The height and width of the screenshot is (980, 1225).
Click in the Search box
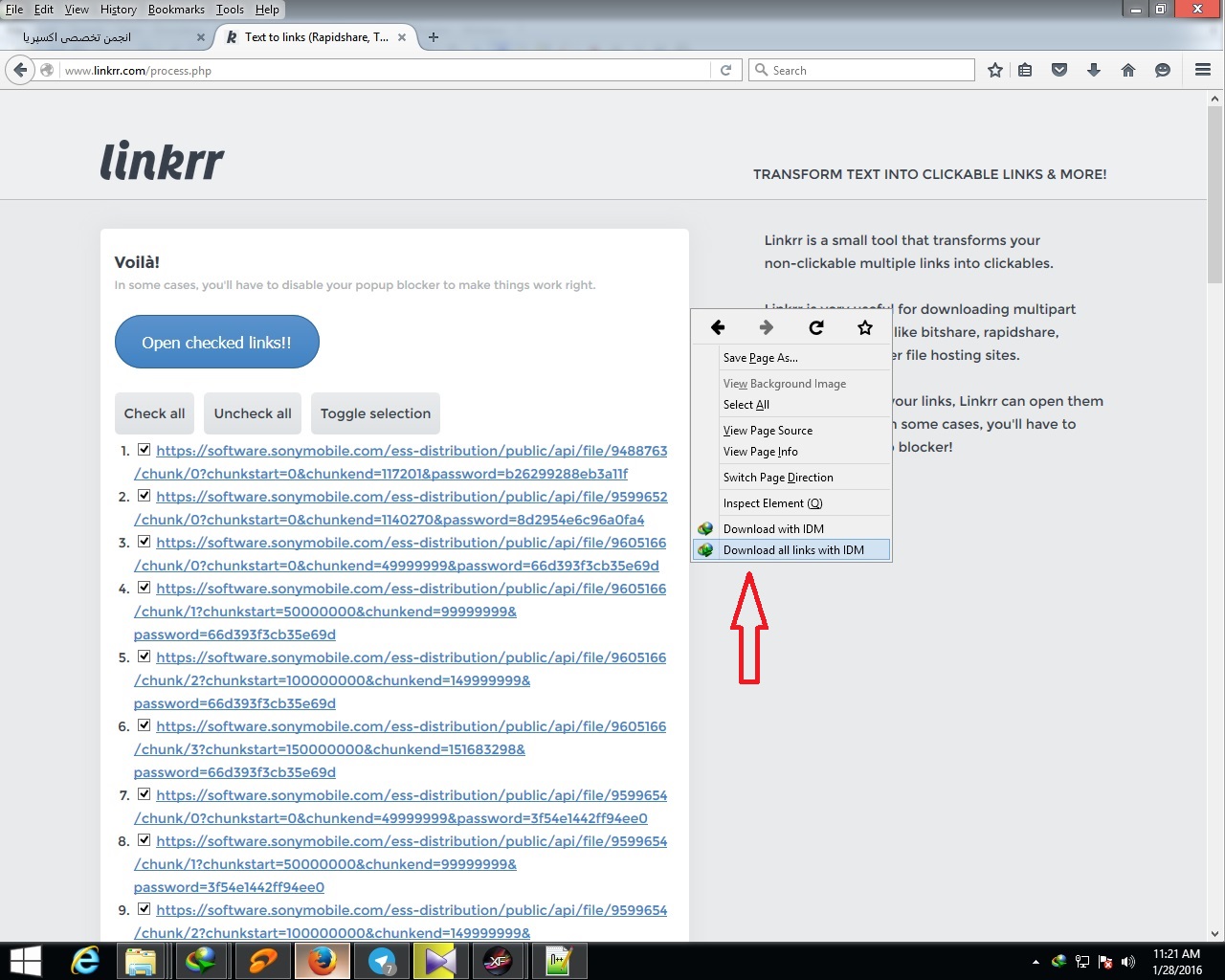coord(861,70)
